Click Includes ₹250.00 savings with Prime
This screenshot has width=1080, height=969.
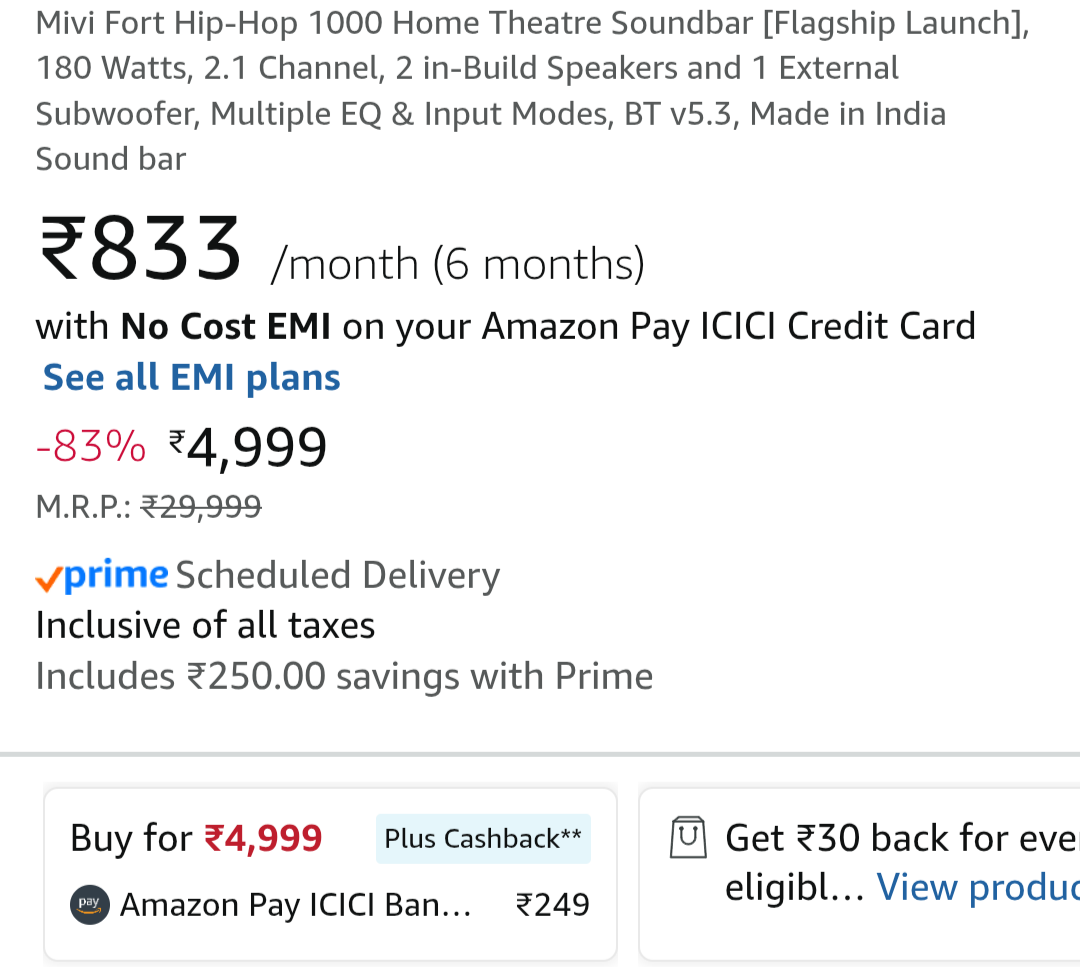click(344, 677)
